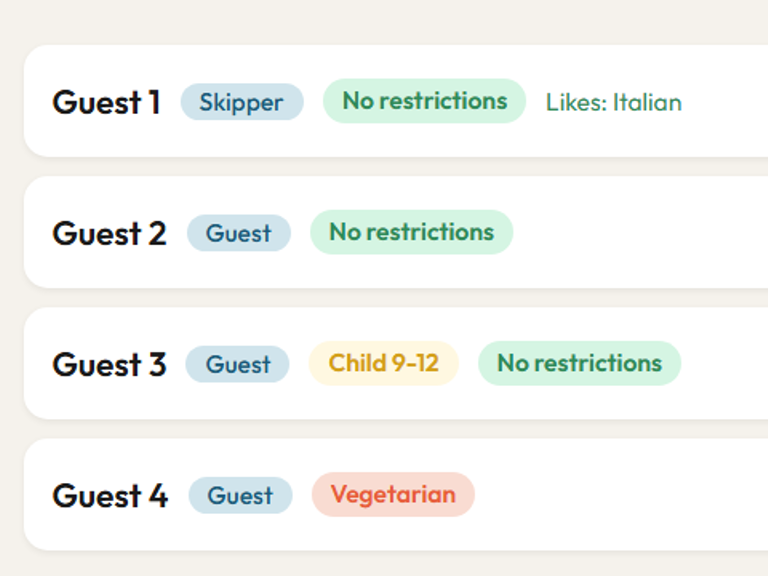Click the Guest role badge for Guest 2
This screenshot has width=768, height=576.
point(238,233)
